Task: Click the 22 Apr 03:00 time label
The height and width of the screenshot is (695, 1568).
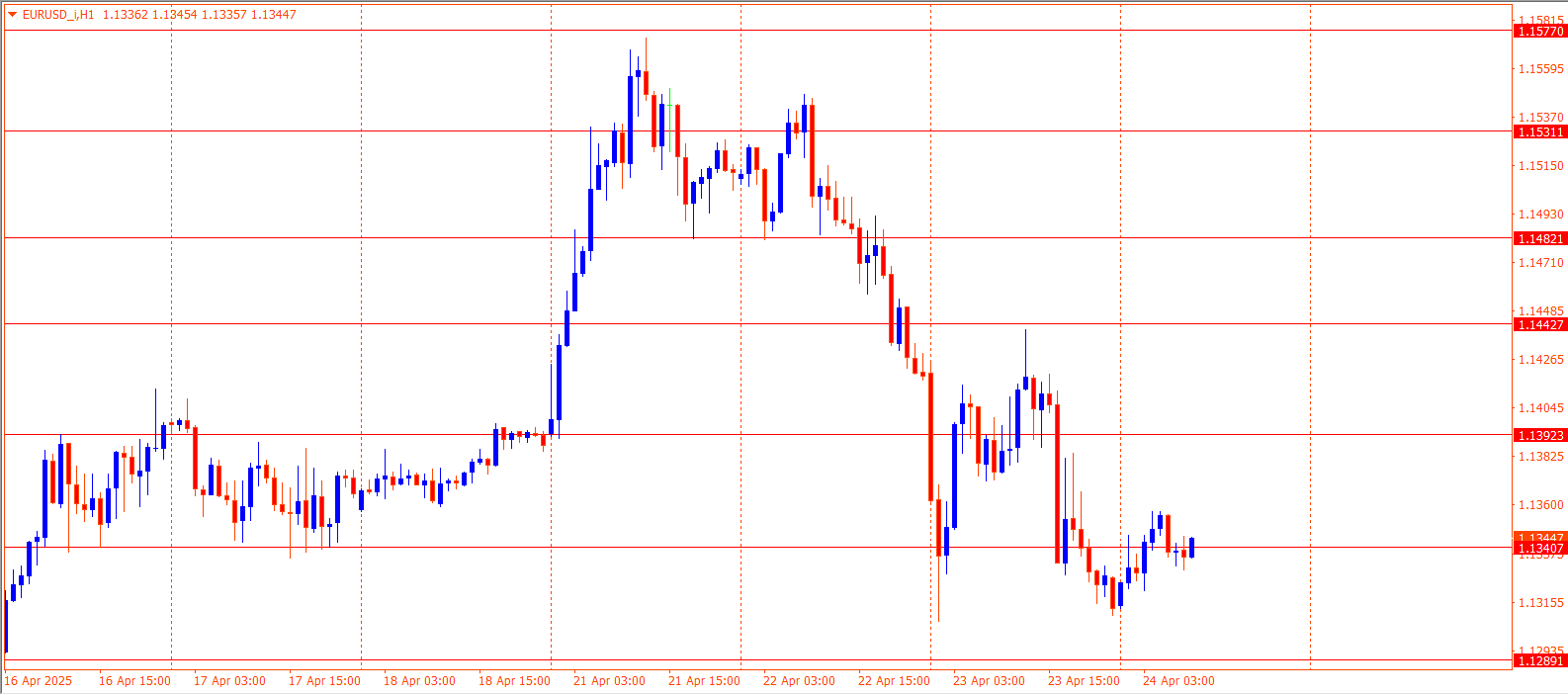Action: click(799, 680)
